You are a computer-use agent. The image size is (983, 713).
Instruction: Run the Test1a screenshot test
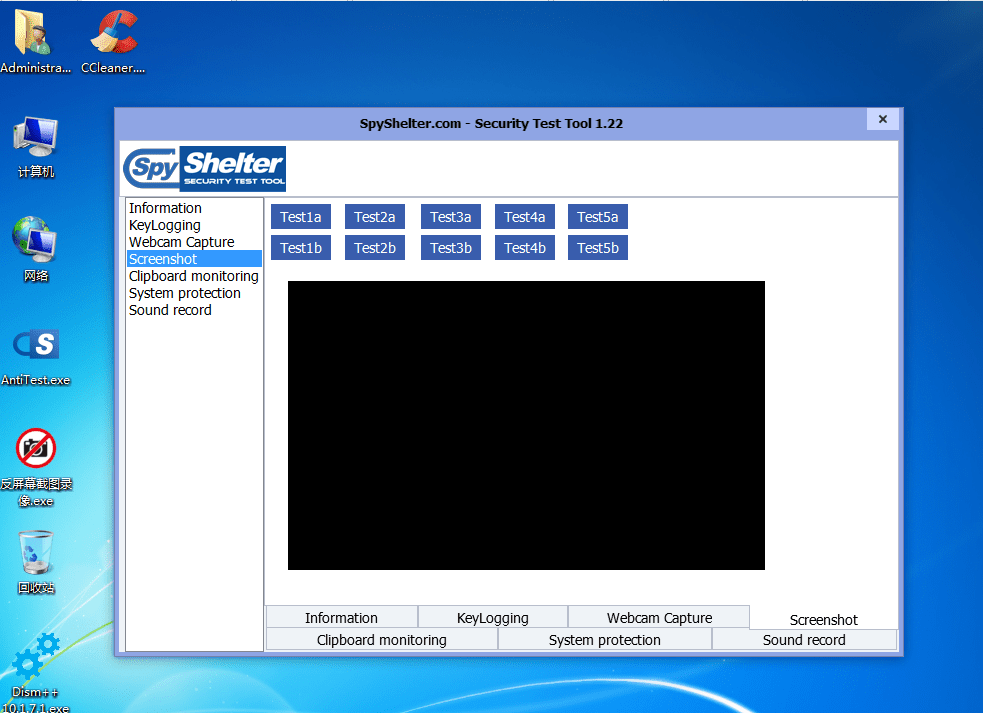coord(301,217)
